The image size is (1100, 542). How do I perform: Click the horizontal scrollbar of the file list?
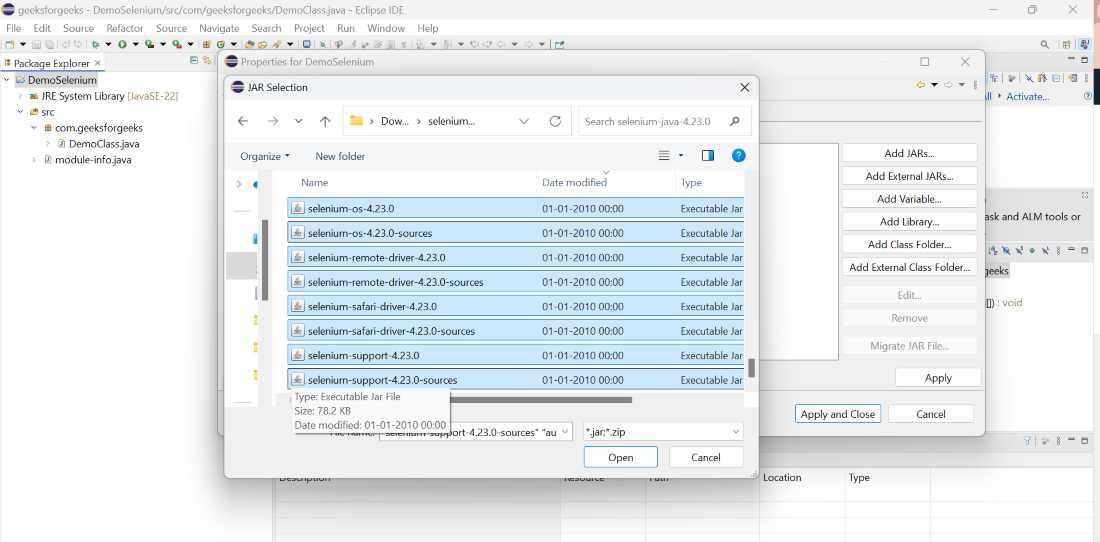(540, 400)
